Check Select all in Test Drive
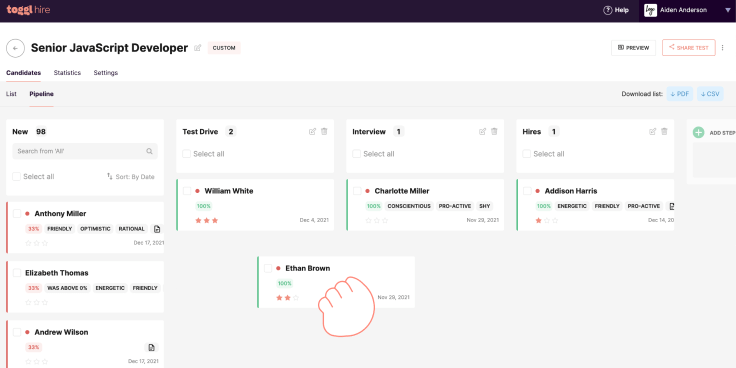The height and width of the screenshot is (368, 736). tap(186, 154)
